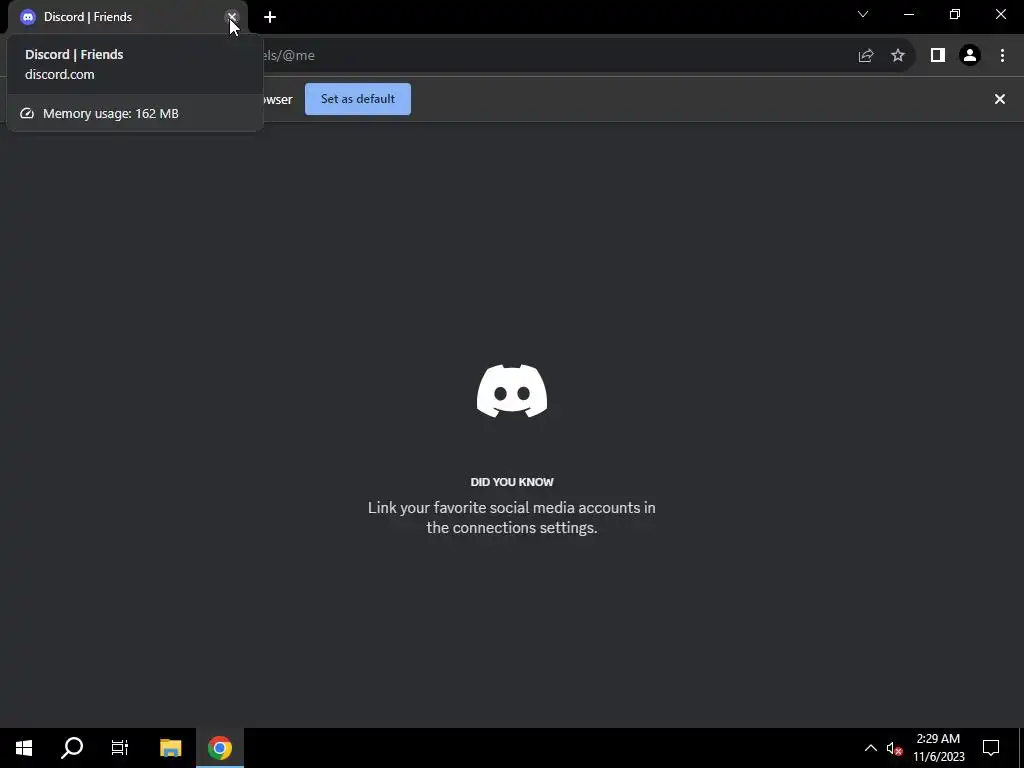This screenshot has height=768, width=1024.
Task: Open the Windows Start menu
Action: 24,748
